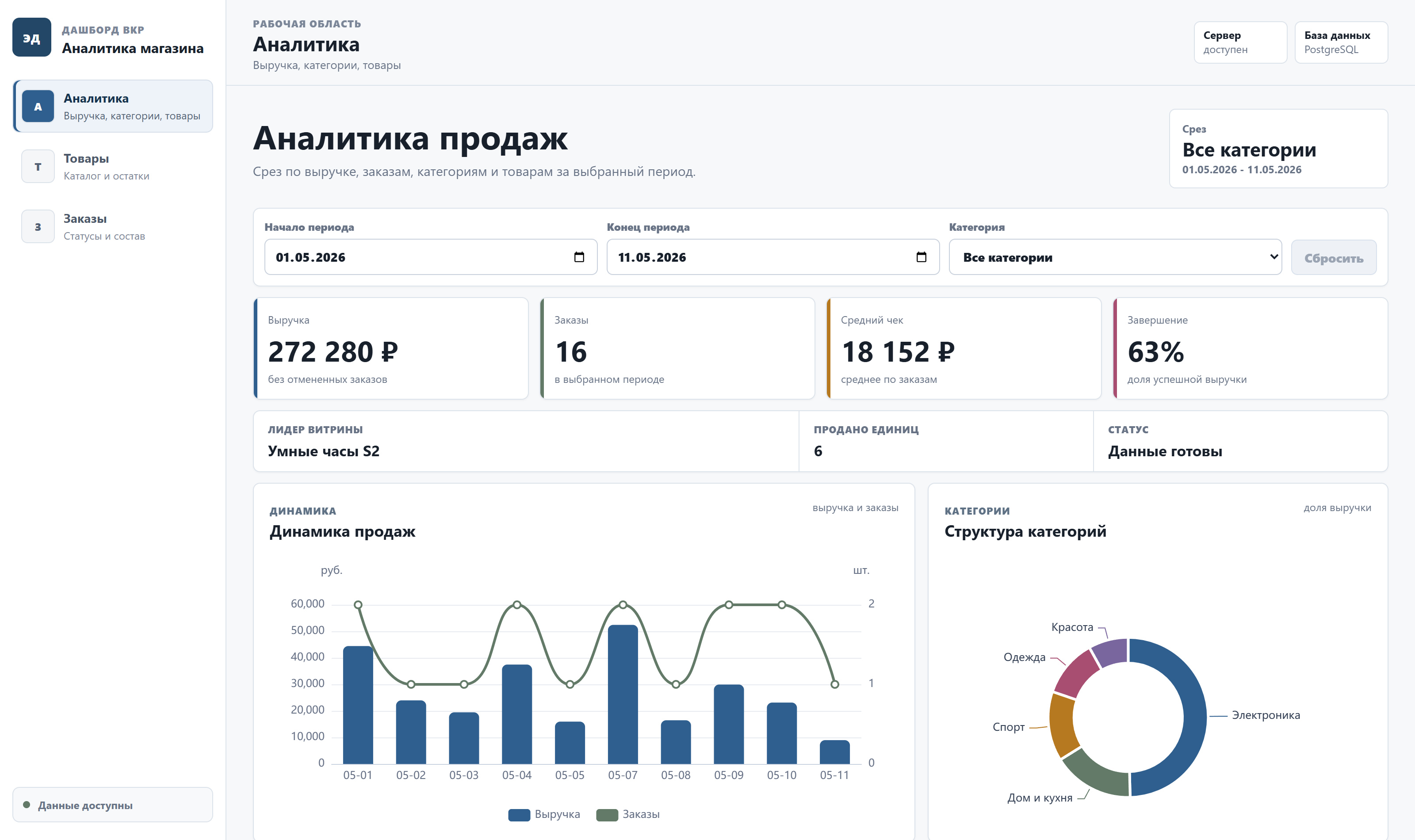Expand the Категория dropdown
This screenshot has height=840, width=1415.
tap(1115, 257)
